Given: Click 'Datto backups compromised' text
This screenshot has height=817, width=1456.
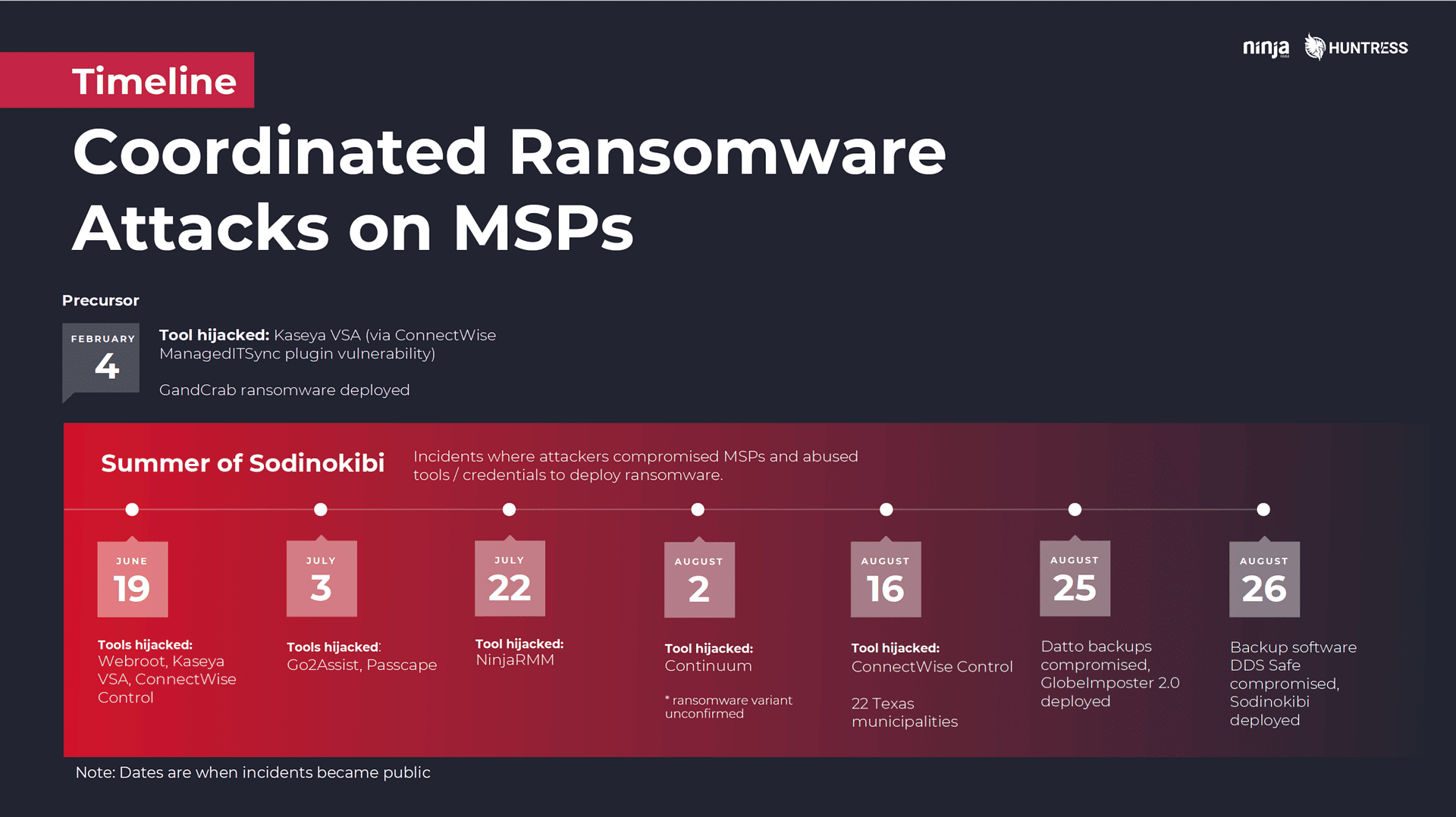Looking at the screenshot, I should point(1110,674).
